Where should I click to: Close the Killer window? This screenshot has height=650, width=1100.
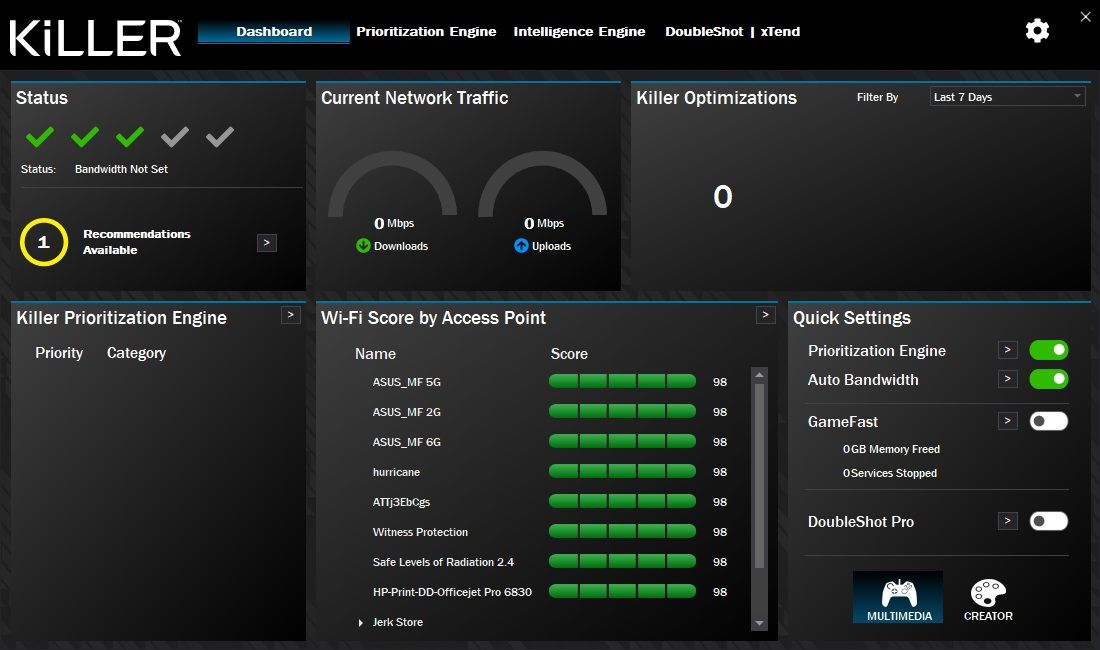coord(1085,16)
